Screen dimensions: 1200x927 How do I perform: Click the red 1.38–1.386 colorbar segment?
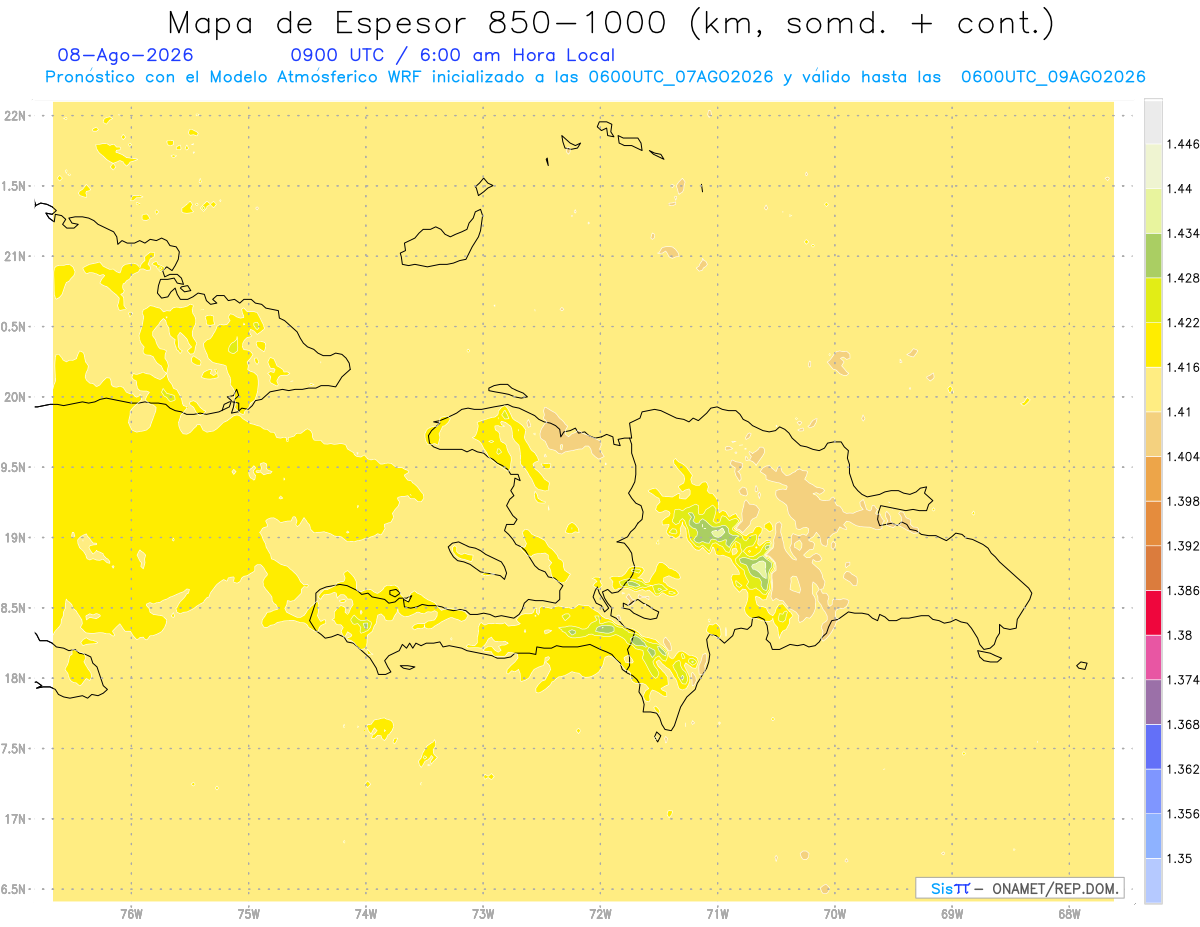(x=1153, y=613)
